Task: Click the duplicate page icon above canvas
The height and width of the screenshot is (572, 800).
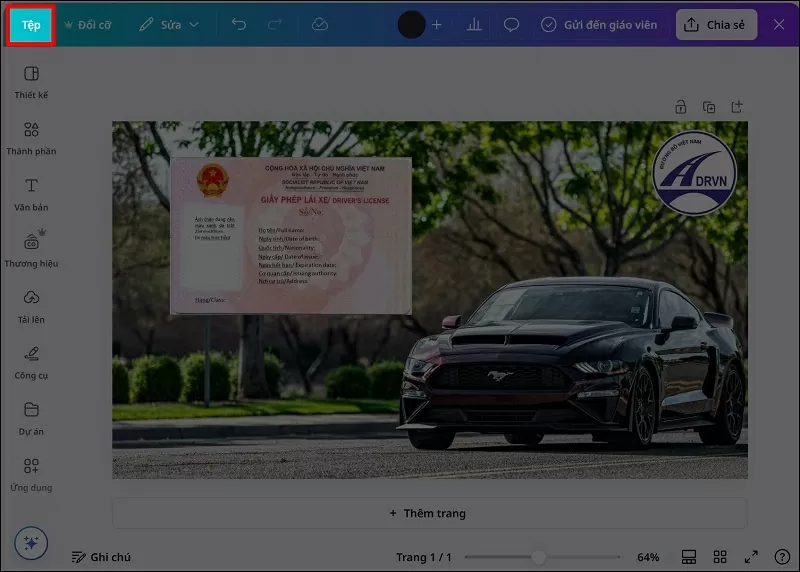Action: point(709,107)
